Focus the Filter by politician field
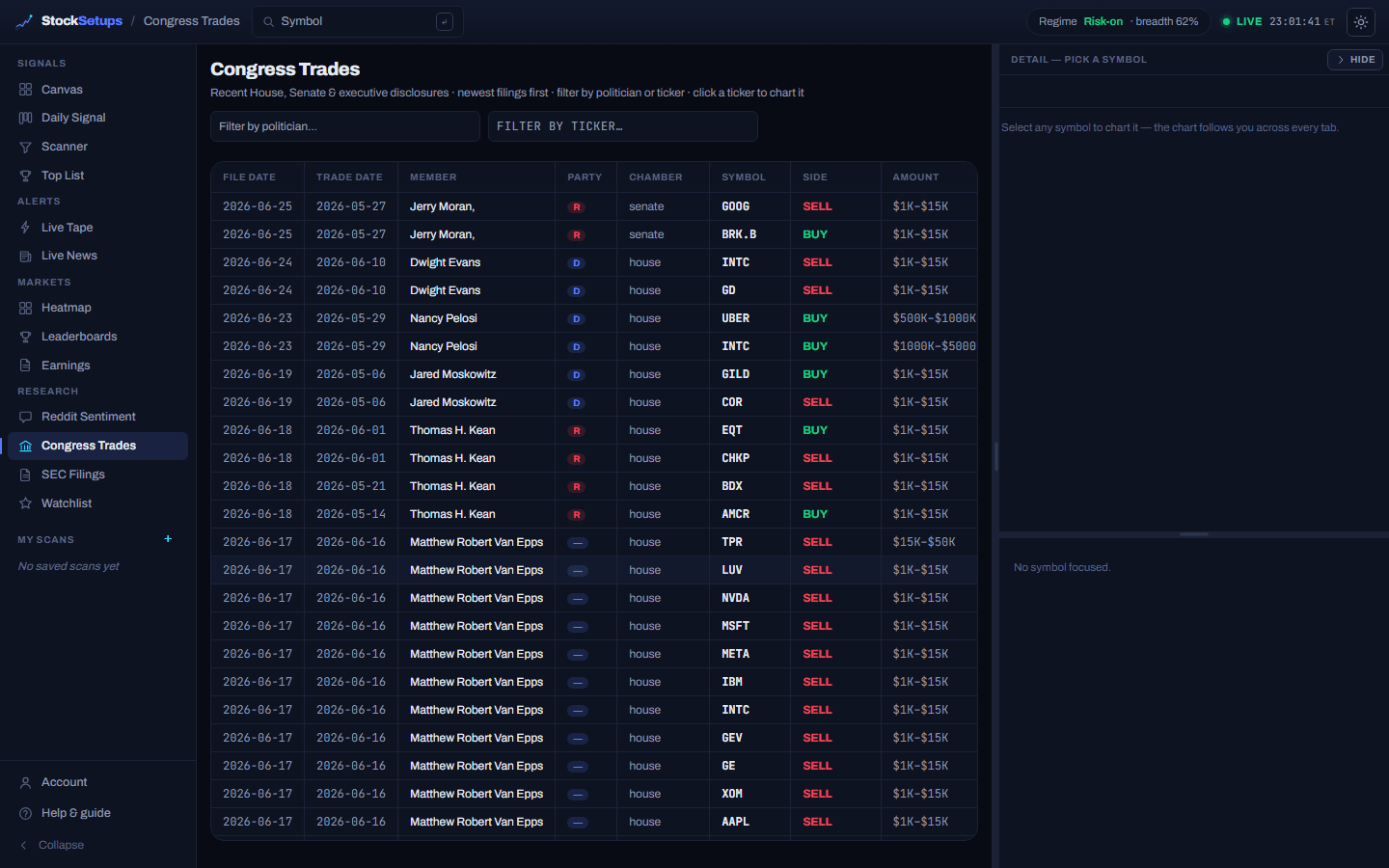Screen dimensions: 1389x868 click(345, 126)
